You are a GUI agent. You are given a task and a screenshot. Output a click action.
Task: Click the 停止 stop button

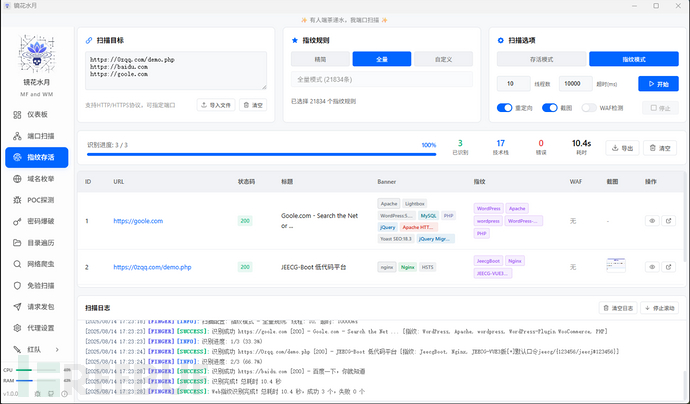tap(660, 108)
